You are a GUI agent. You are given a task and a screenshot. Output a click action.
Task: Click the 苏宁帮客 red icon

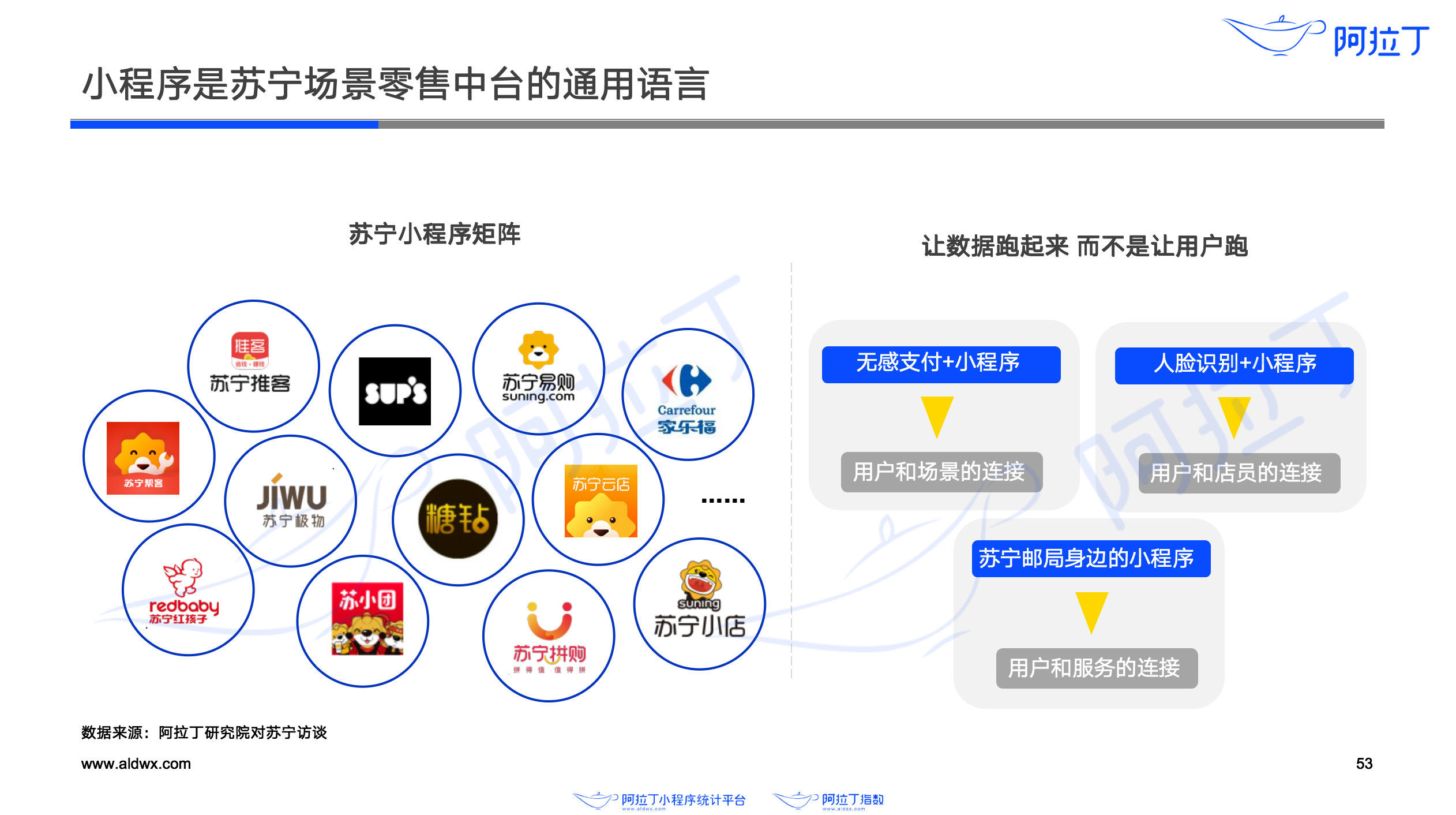pos(143,458)
